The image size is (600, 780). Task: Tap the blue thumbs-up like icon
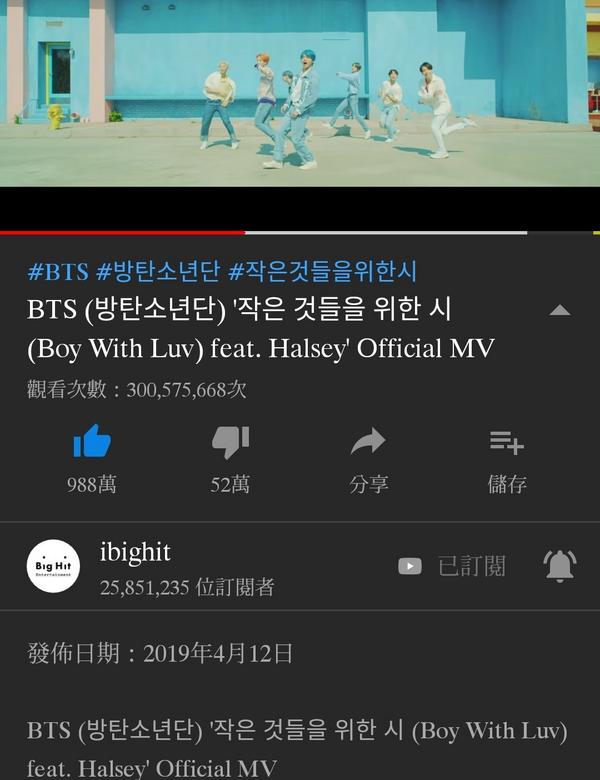click(92, 441)
